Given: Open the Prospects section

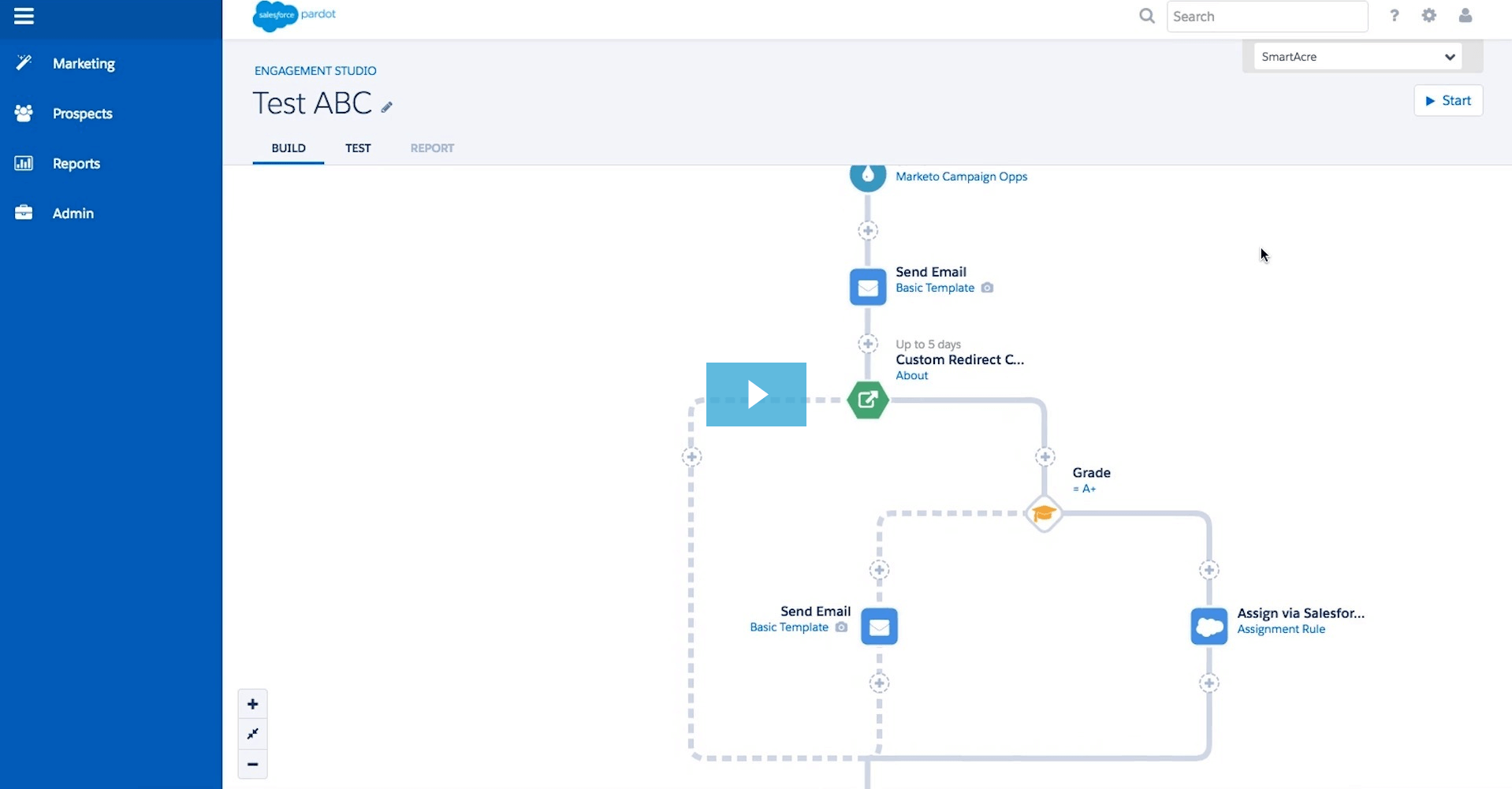Looking at the screenshot, I should (82, 114).
